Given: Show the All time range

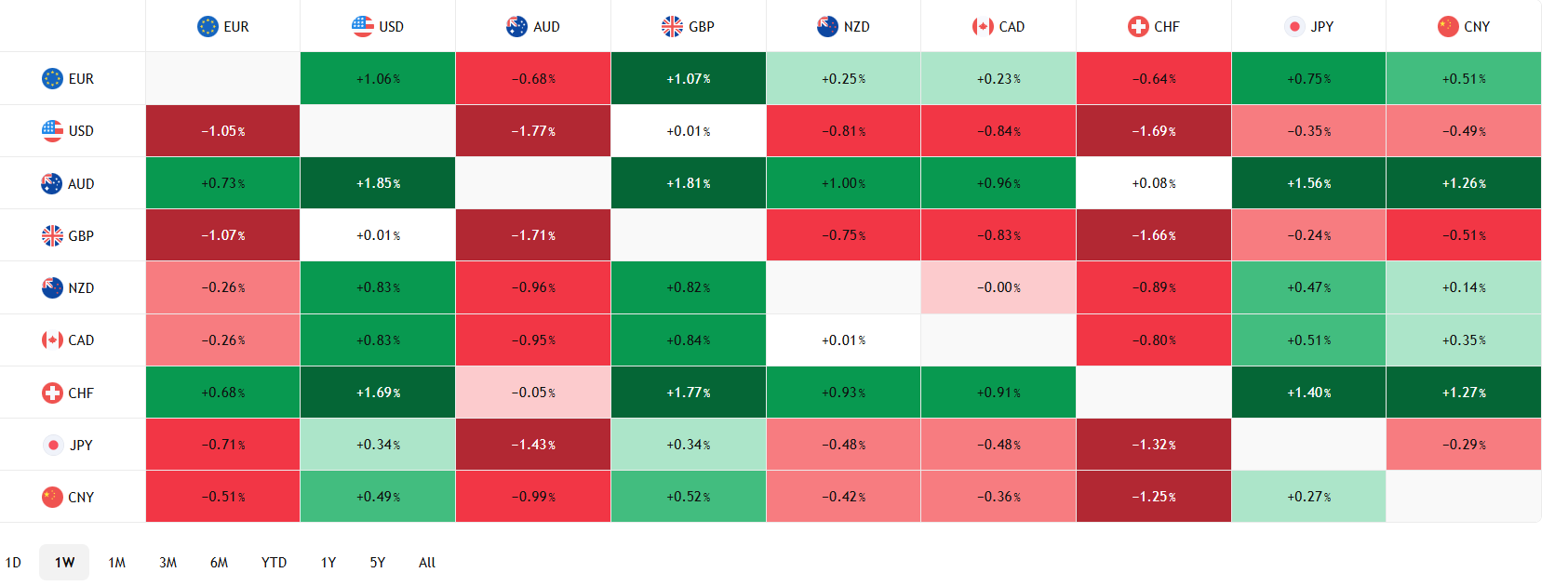Looking at the screenshot, I should click(427, 562).
